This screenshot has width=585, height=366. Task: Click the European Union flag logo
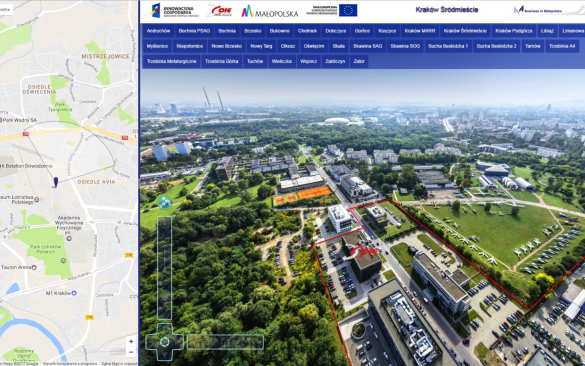348,10
